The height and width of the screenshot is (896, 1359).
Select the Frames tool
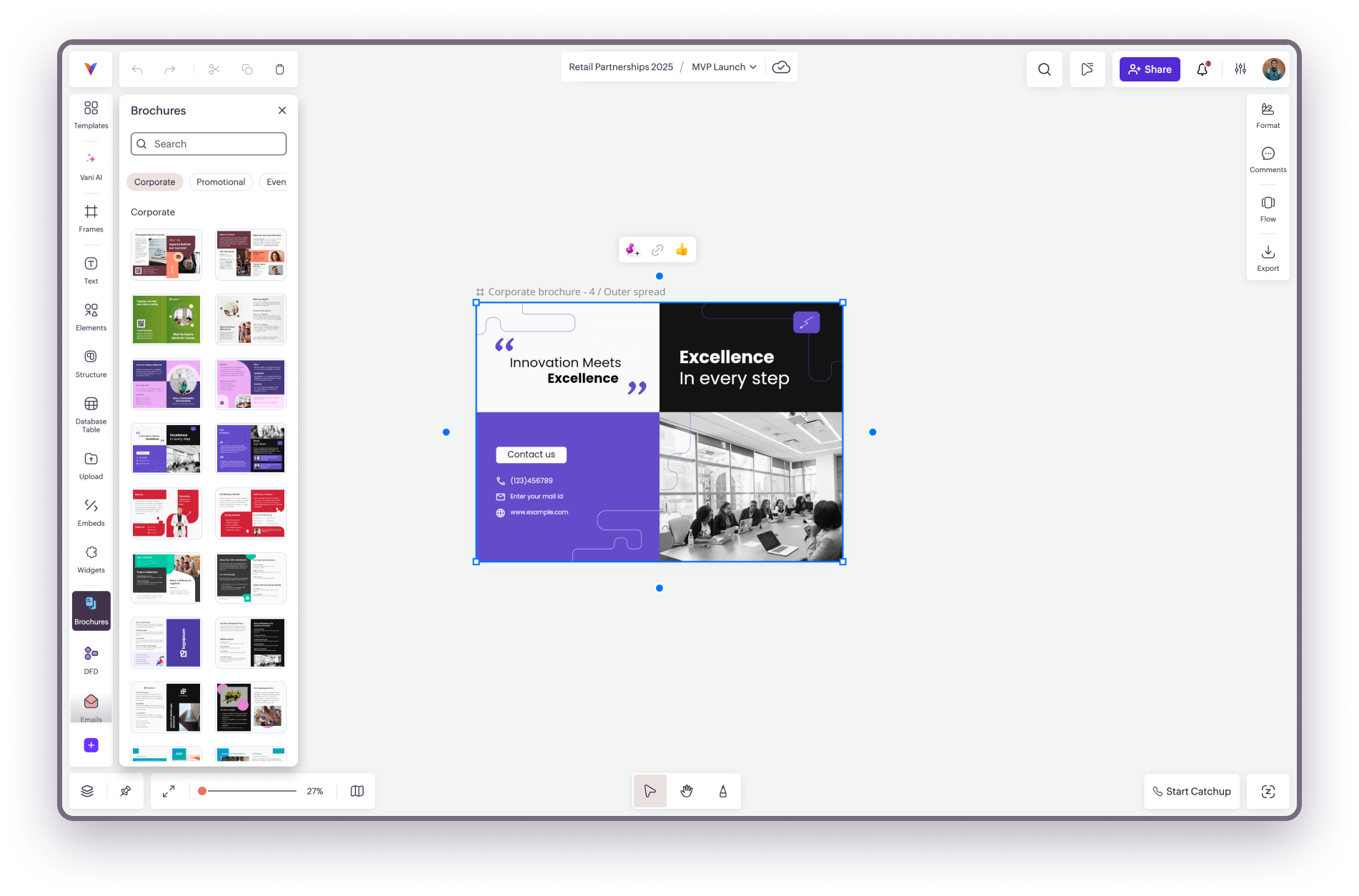click(91, 218)
